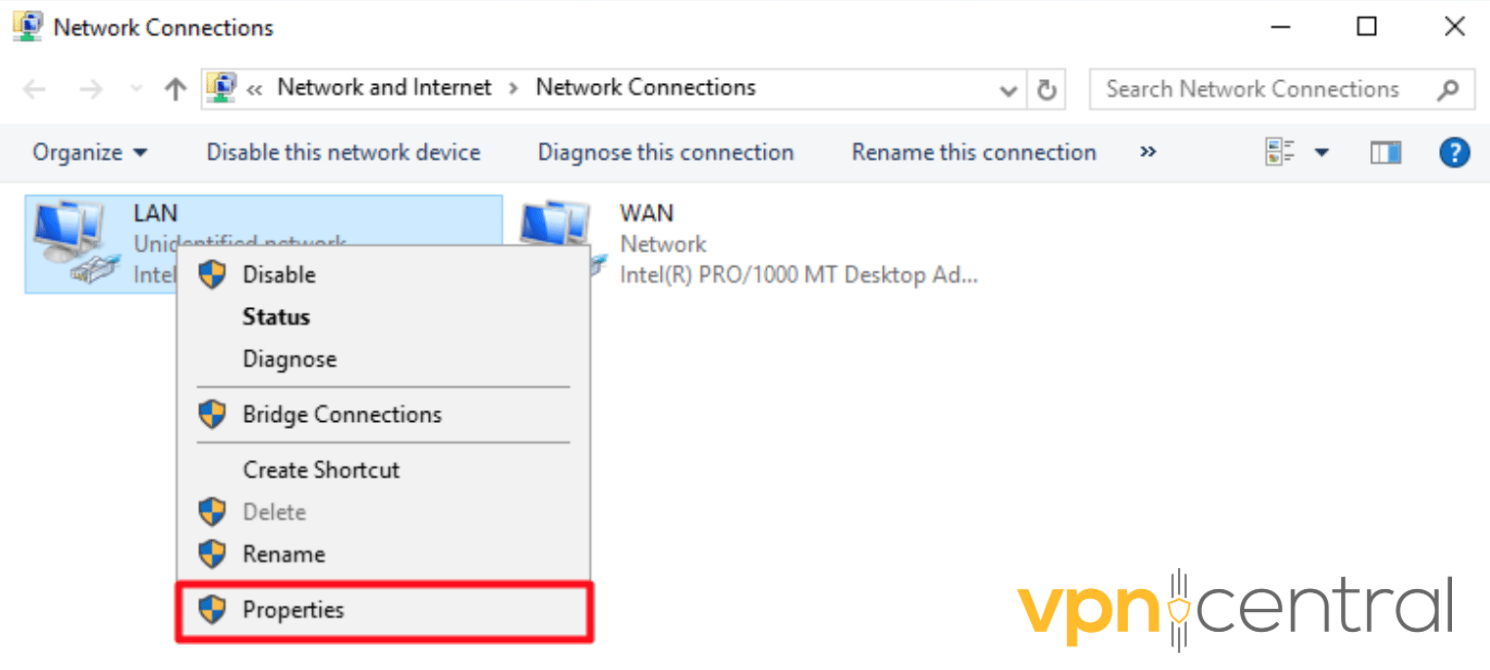
Task: Click the Search Network Connections field
Action: pyautogui.click(x=1250, y=89)
